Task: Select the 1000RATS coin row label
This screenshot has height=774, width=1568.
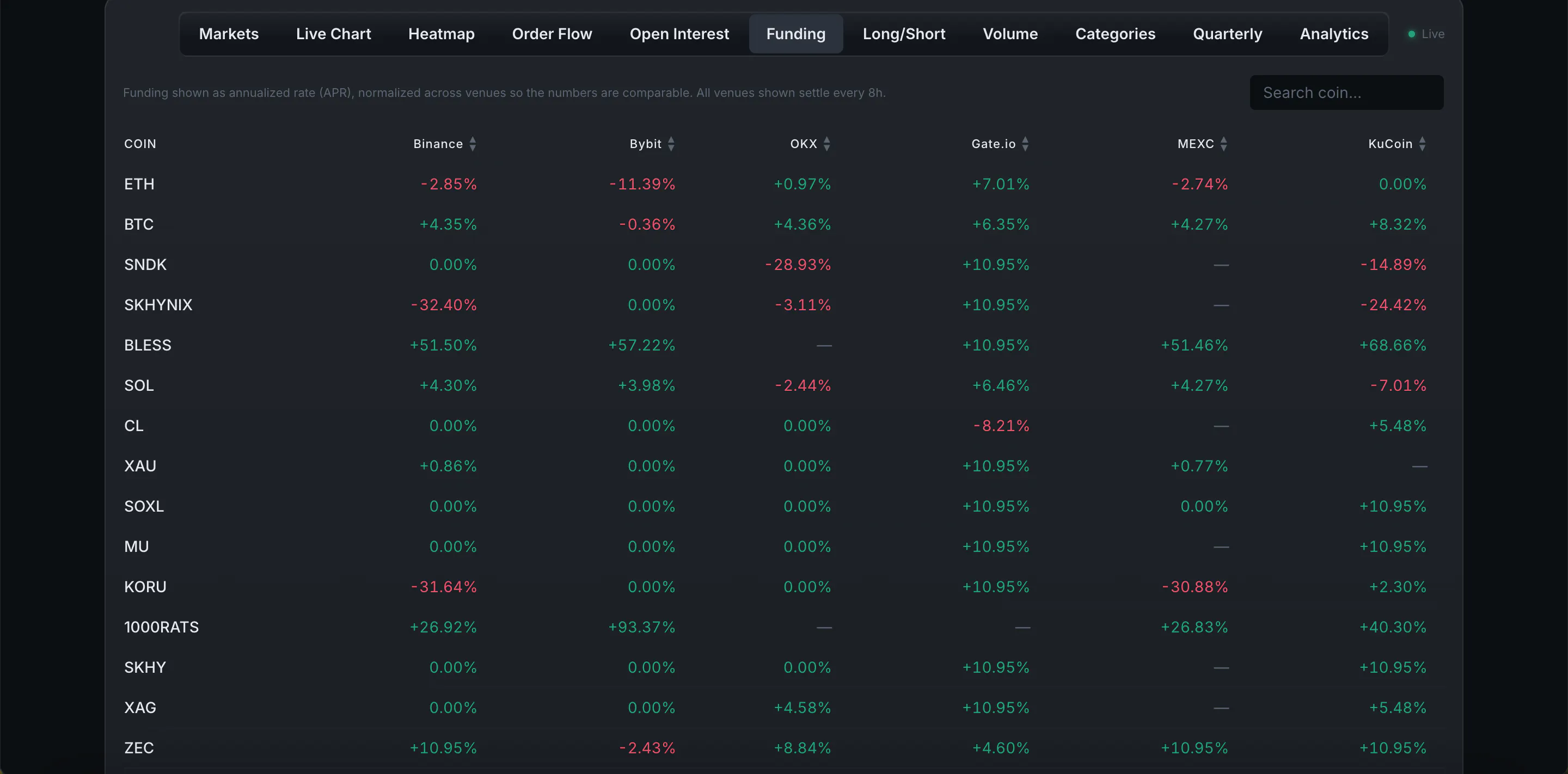Action: [x=161, y=626]
